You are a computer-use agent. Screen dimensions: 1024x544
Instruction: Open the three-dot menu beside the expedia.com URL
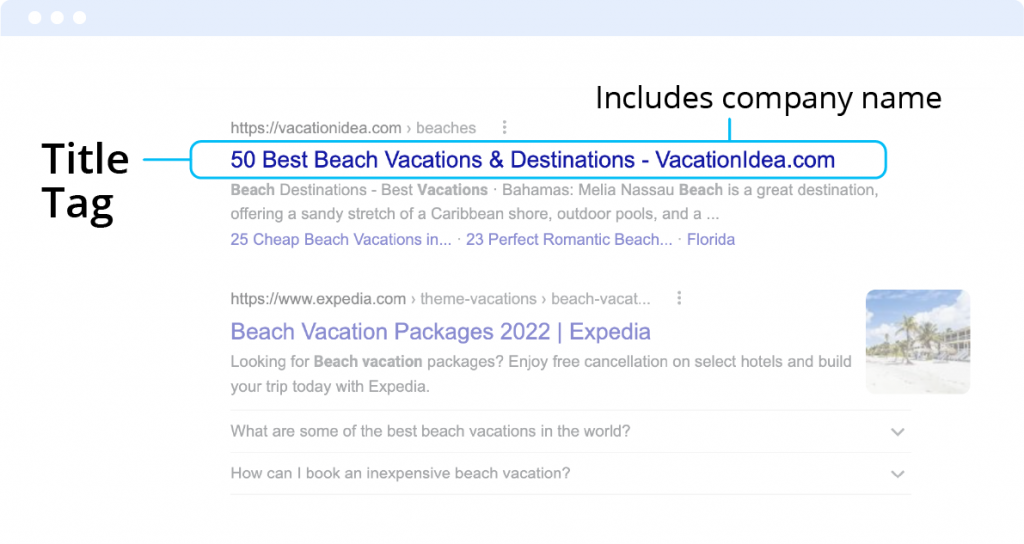click(x=679, y=298)
